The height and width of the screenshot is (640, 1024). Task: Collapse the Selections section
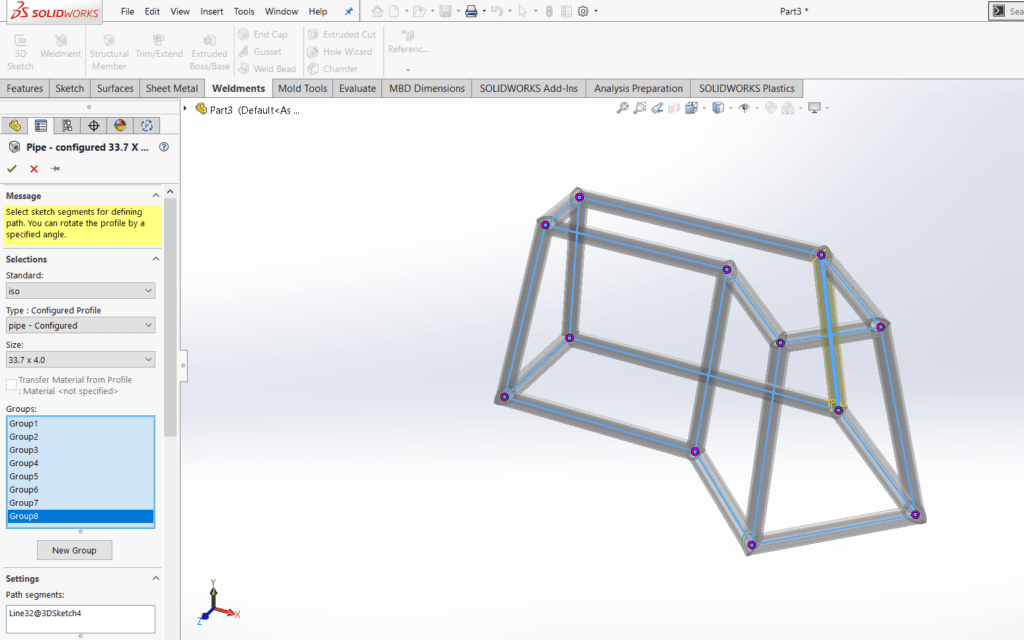coord(155,259)
